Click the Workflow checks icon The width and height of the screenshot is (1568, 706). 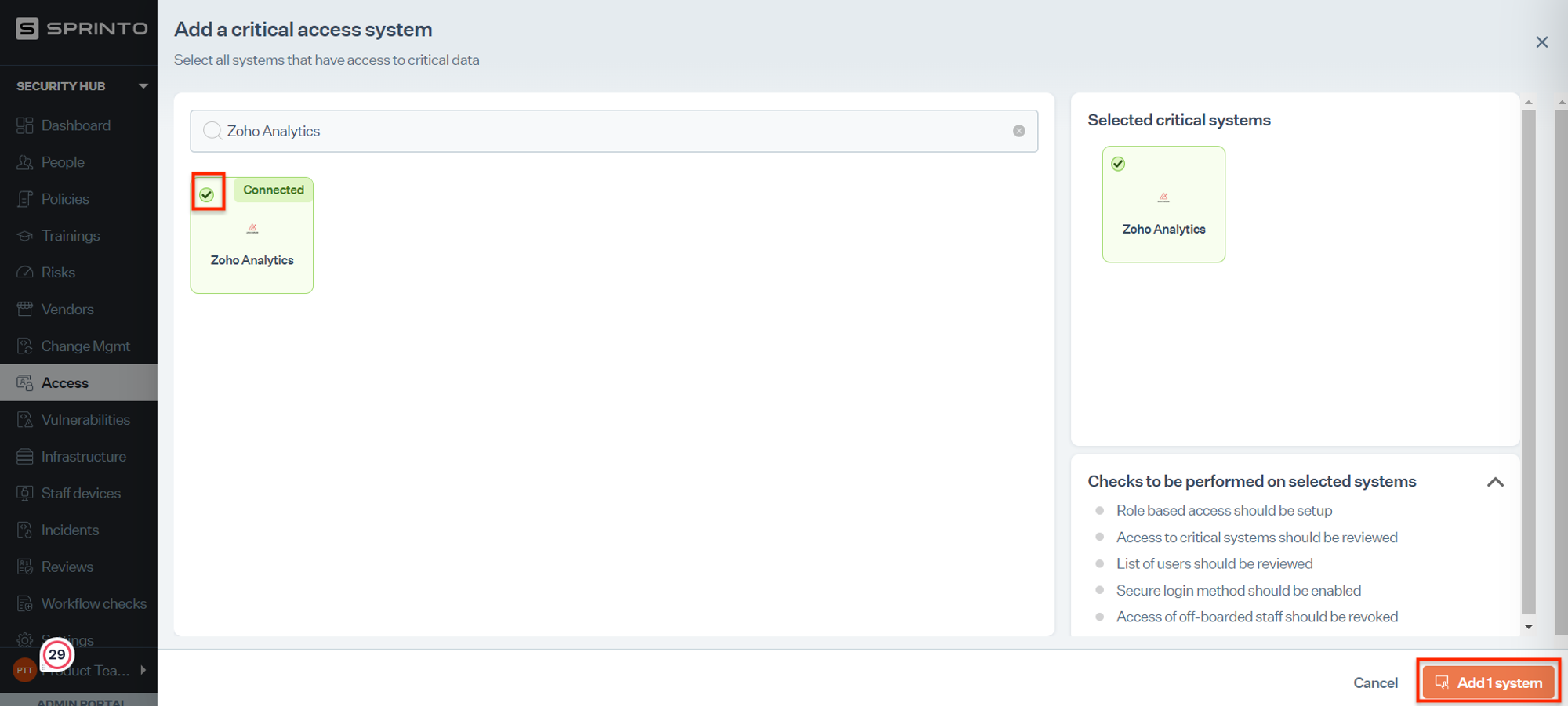pos(25,604)
